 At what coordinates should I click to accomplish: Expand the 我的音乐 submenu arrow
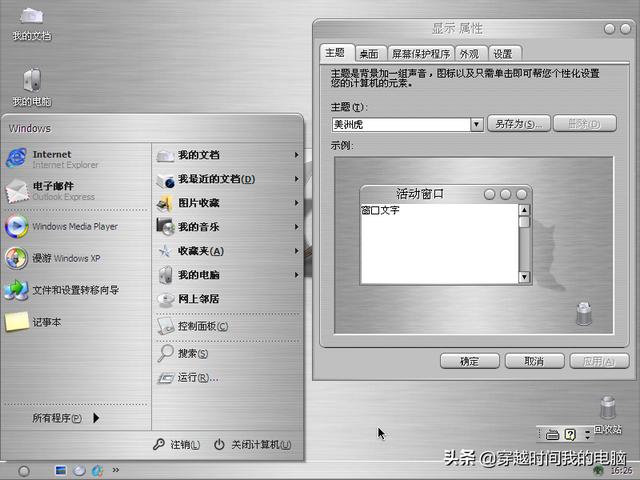[x=297, y=227]
